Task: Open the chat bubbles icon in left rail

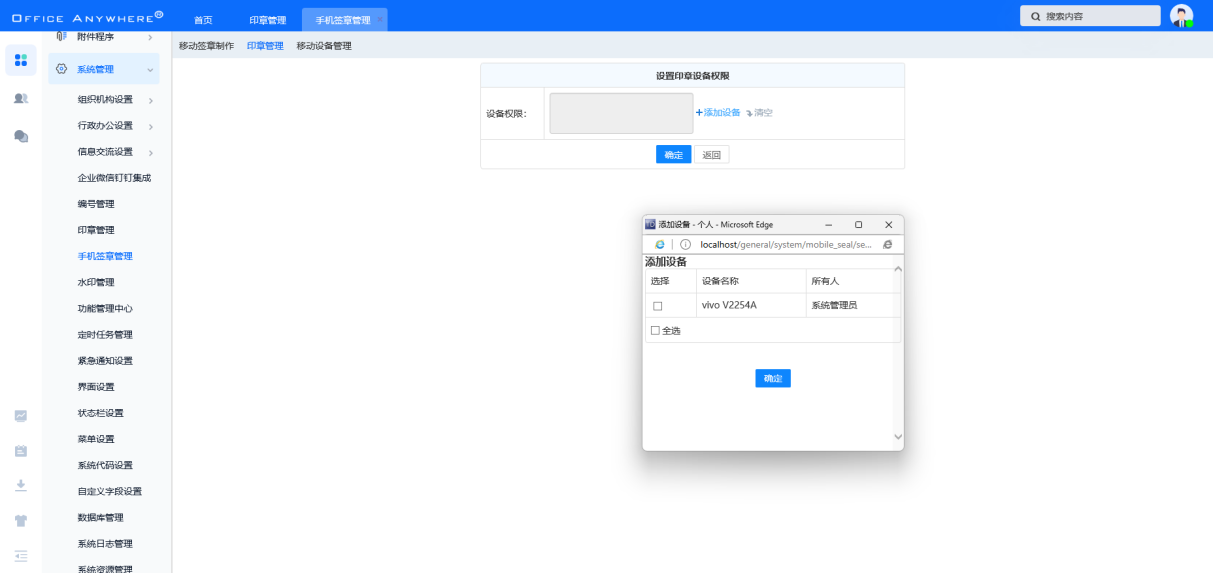Action: [21, 136]
